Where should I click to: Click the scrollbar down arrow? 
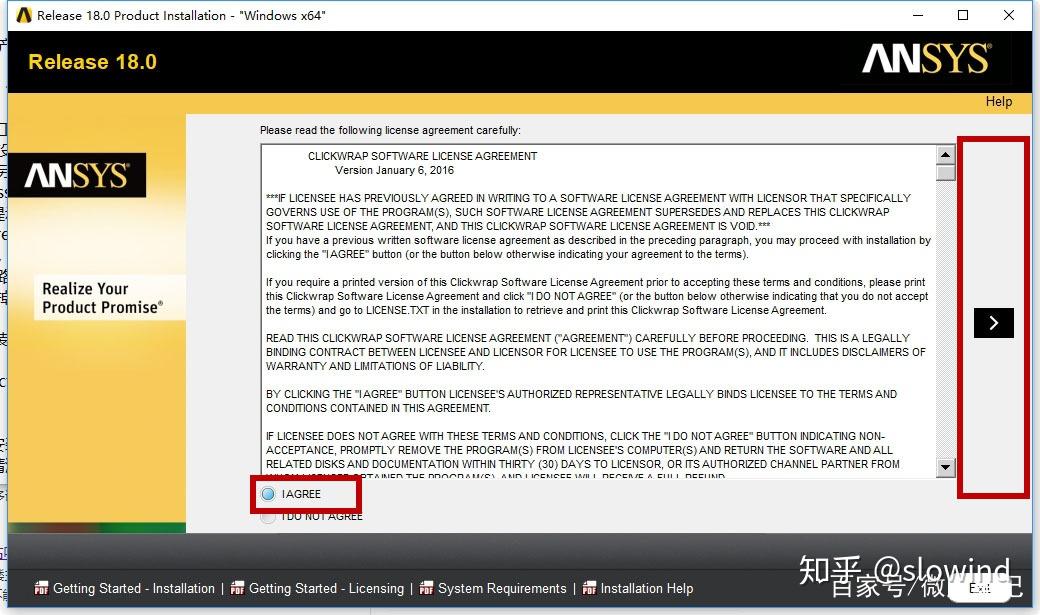point(945,466)
